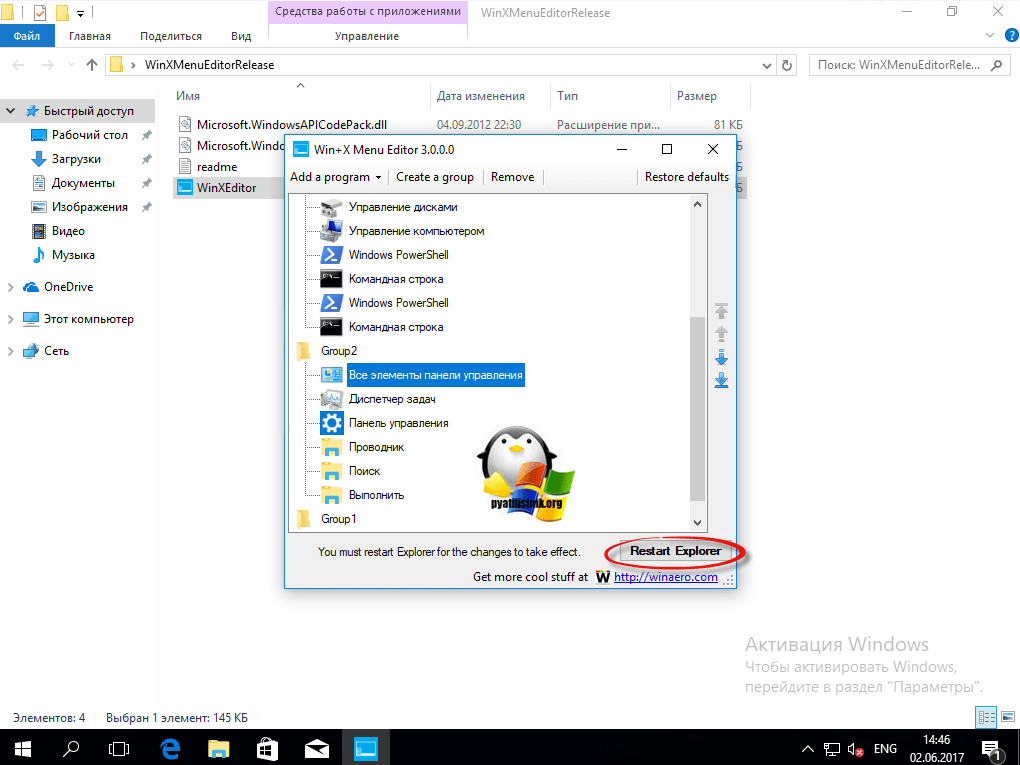Open Windows Store from the taskbar

[268, 747]
